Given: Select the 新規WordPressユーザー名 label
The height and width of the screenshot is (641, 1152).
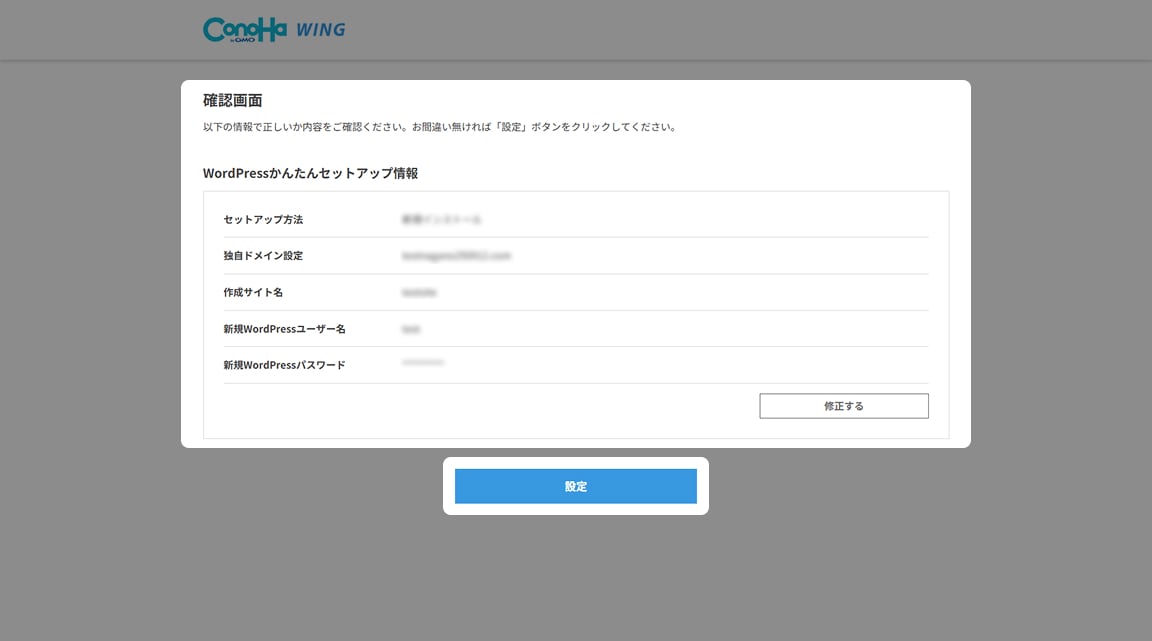Looking at the screenshot, I should pos(284,329).
